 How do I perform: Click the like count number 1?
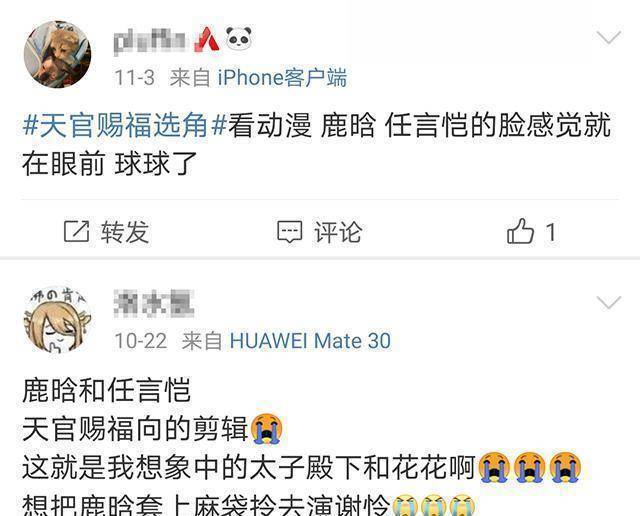(551, 232)
